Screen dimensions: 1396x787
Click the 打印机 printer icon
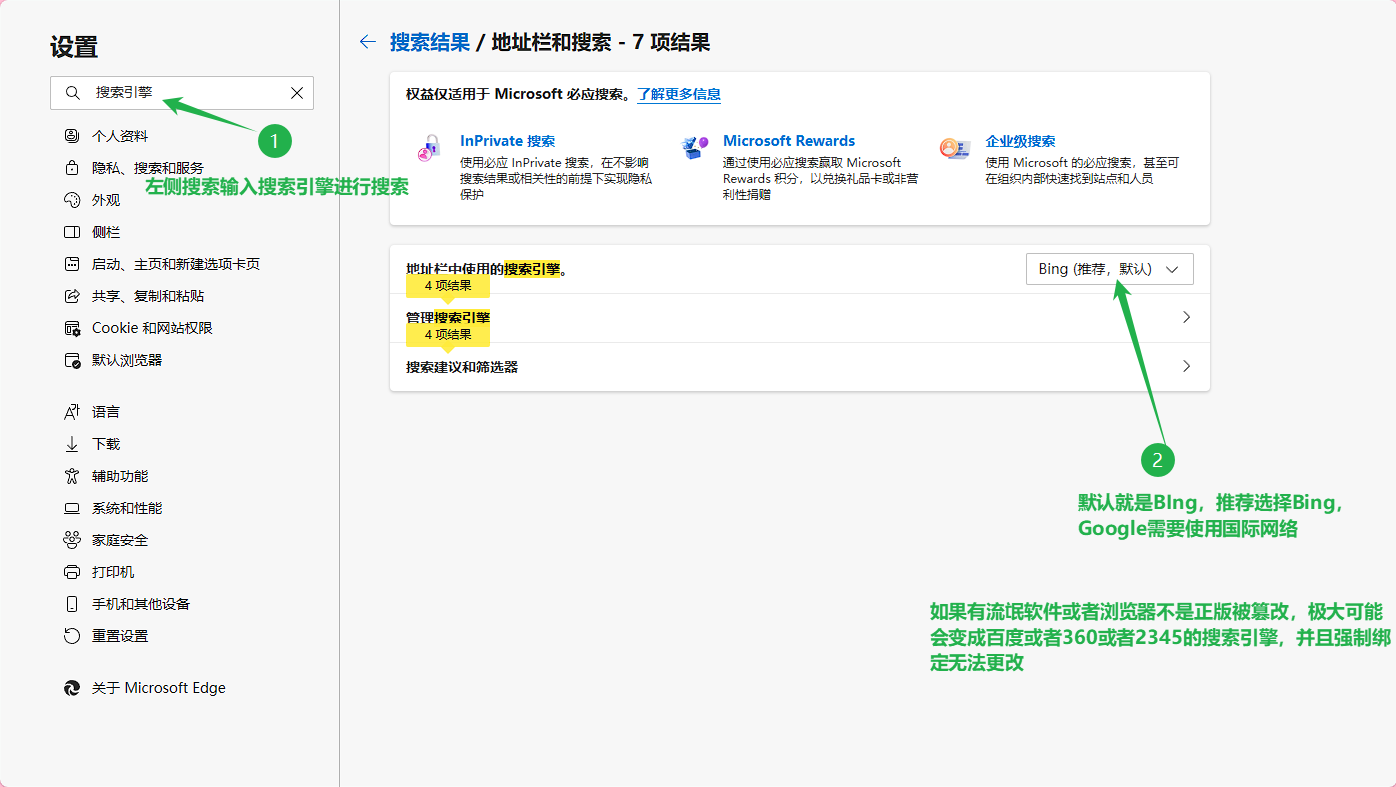pos(72,572)
